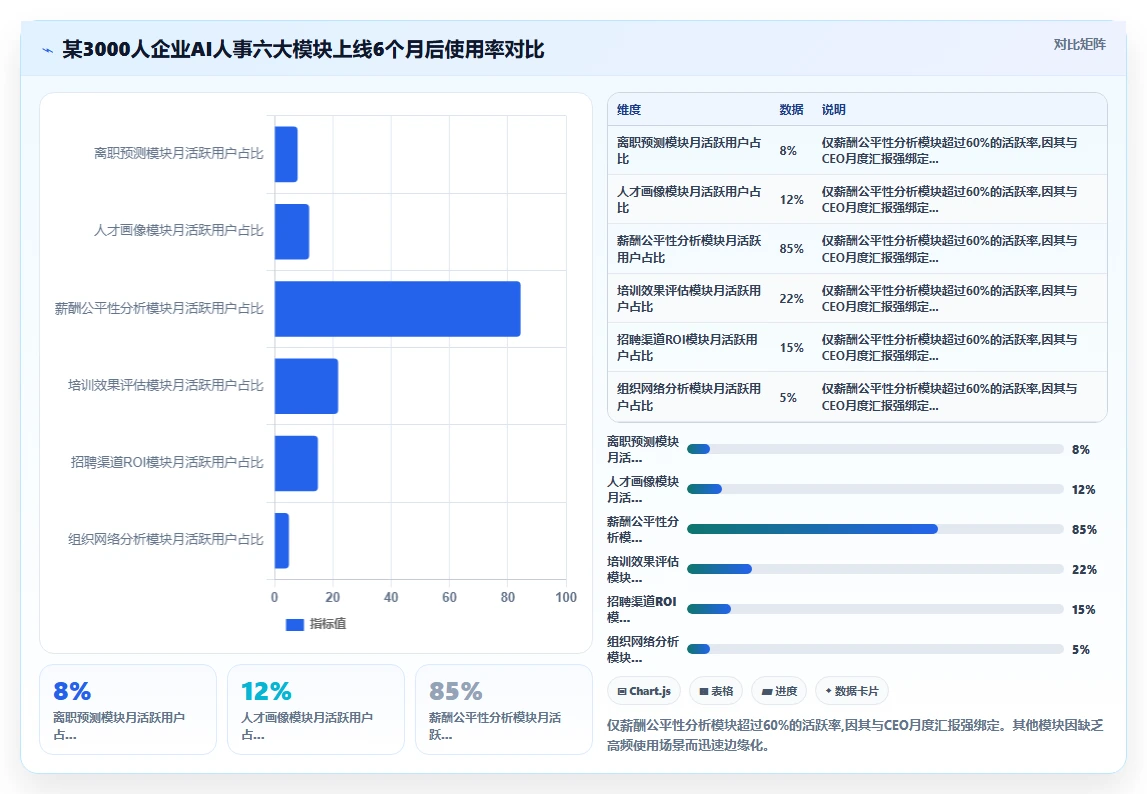Click the 5% value in the table
Viewport: 1147px width, 794px height.
click(x=788, y=397)
